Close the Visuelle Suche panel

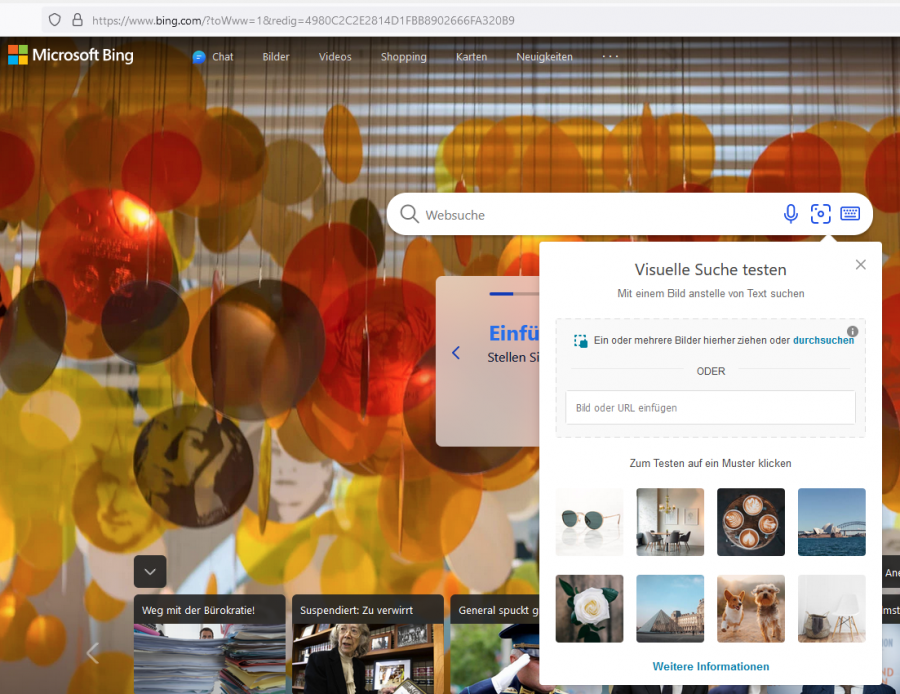pyautogui.click(x=860, y=265)
